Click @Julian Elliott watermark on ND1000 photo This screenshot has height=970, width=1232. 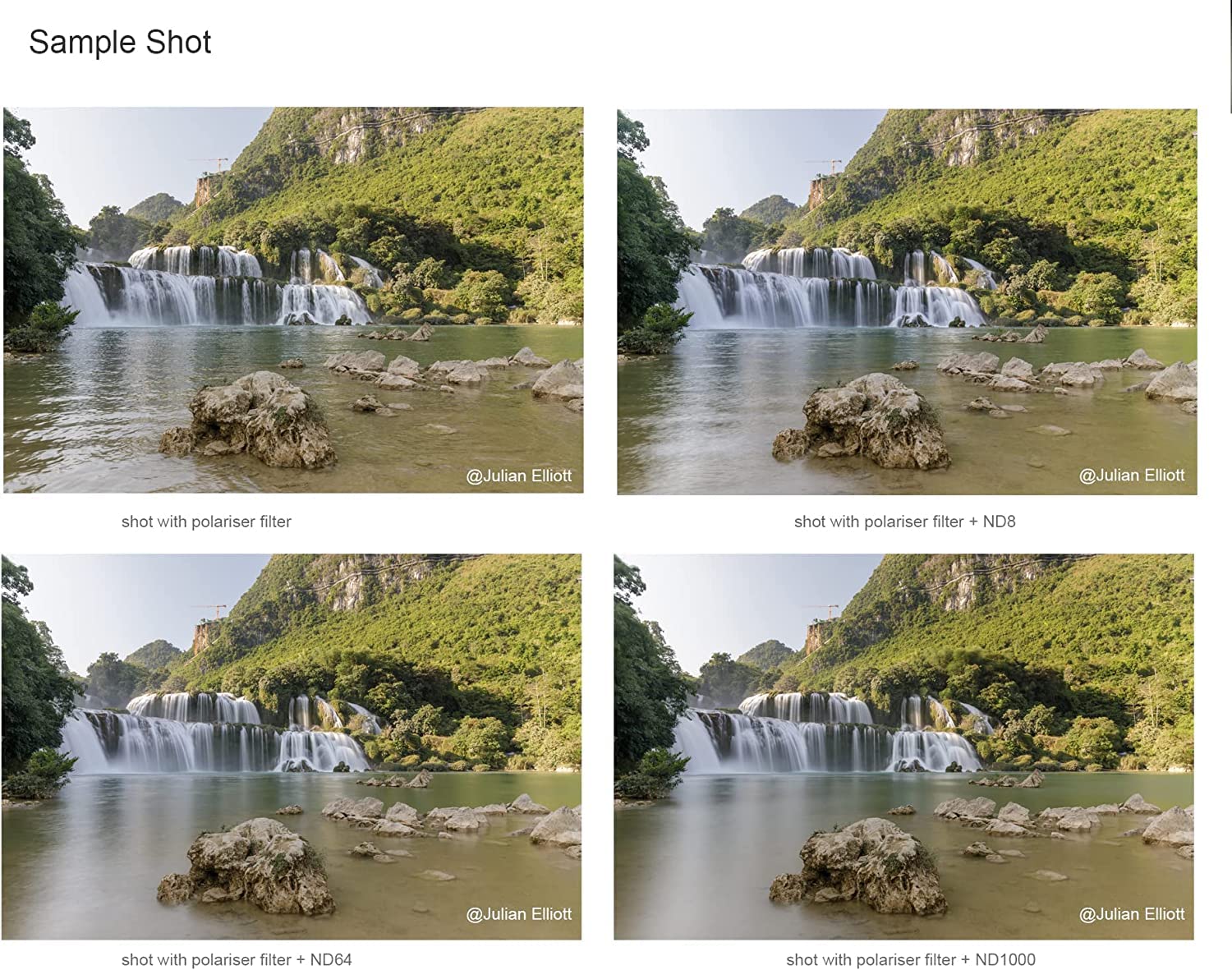[x=1132, y=913]
